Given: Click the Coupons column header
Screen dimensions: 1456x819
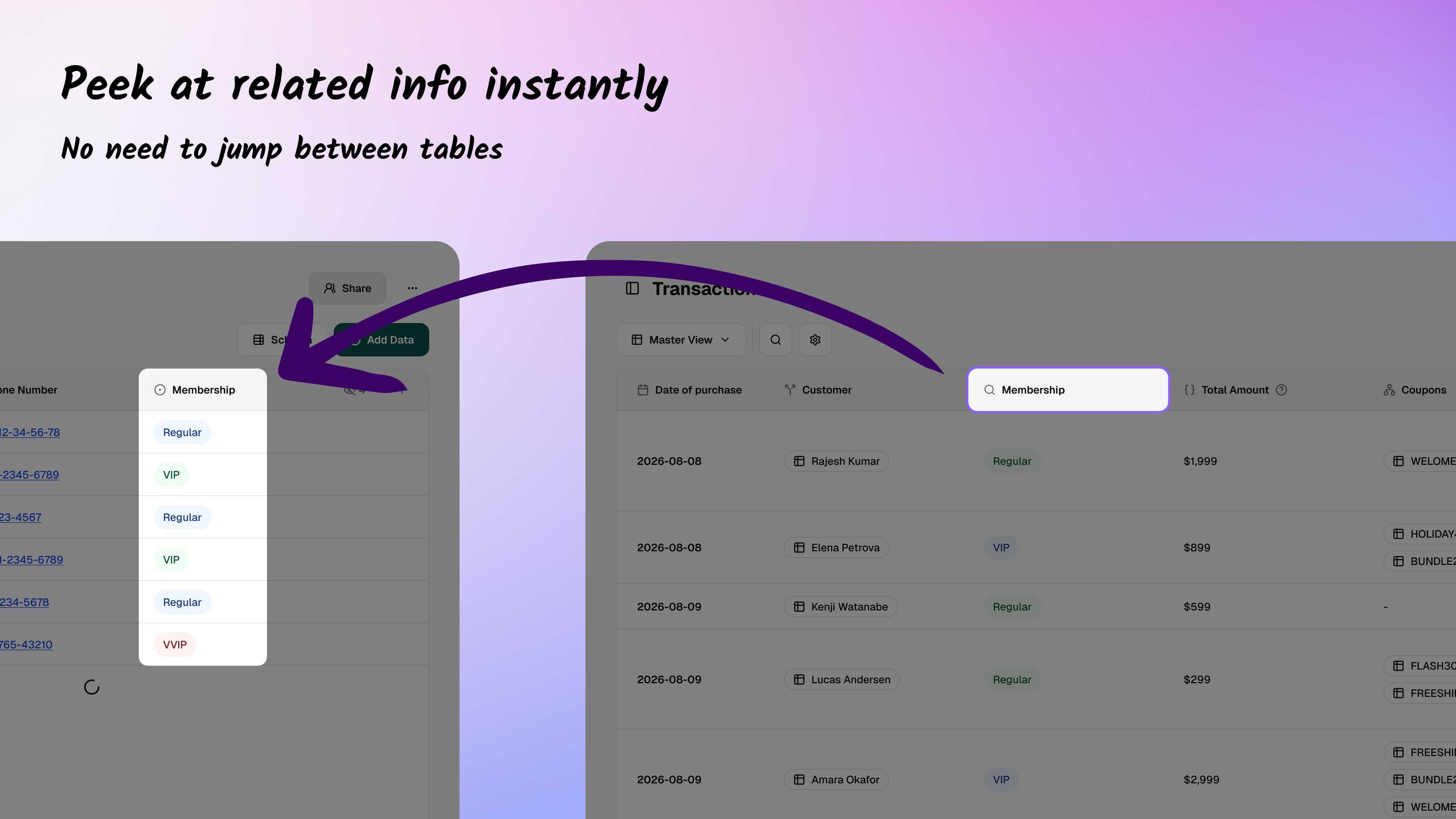Looking at the screenshot, I should tap(1415, 390).
